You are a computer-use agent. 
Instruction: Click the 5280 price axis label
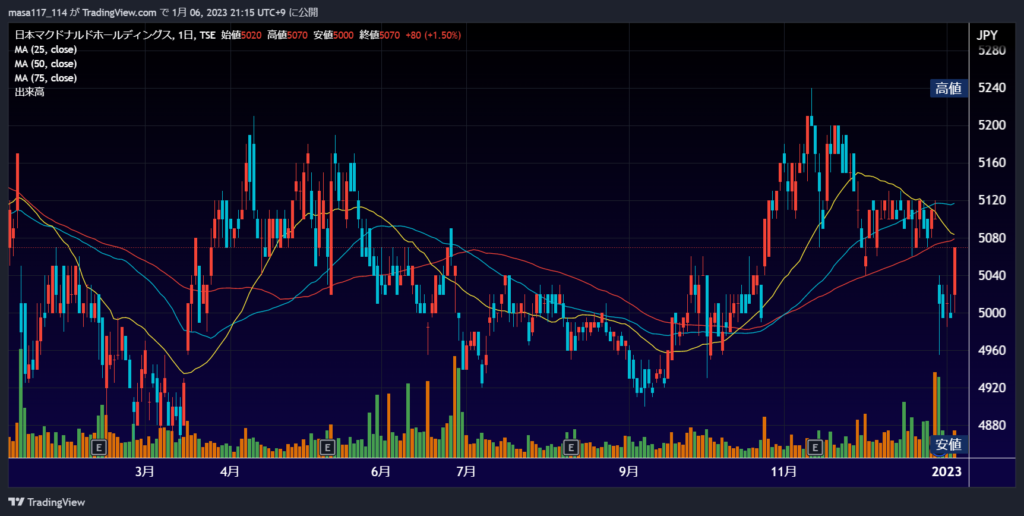click(992, 50)
